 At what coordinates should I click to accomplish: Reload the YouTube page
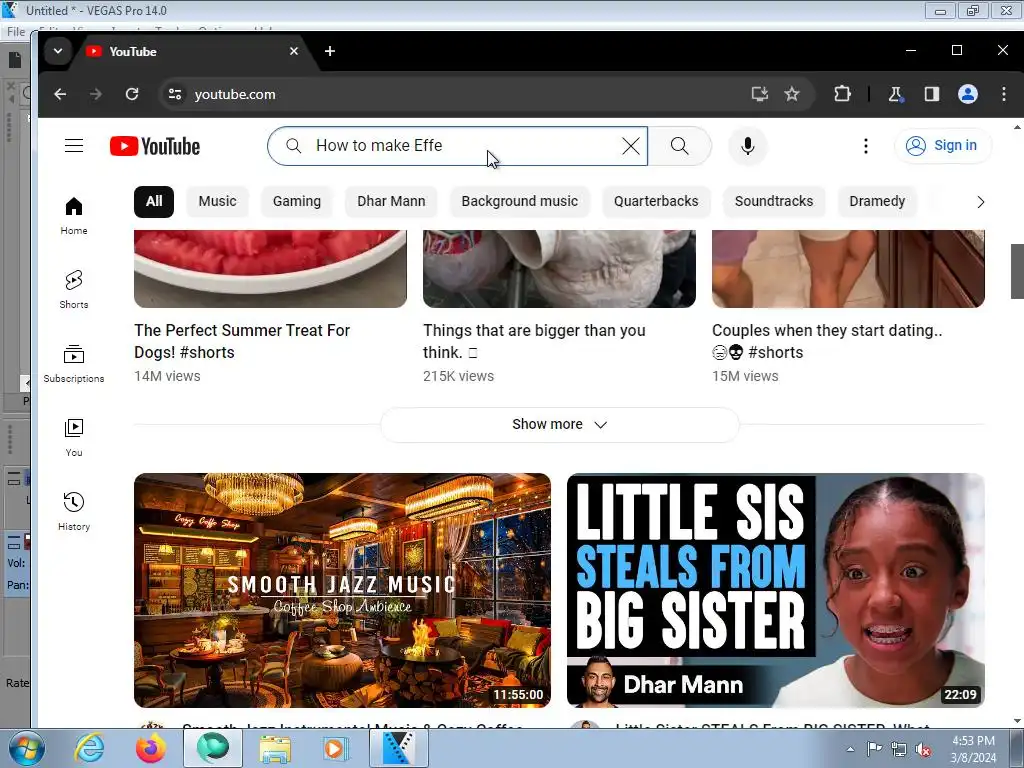pos(132,94)
